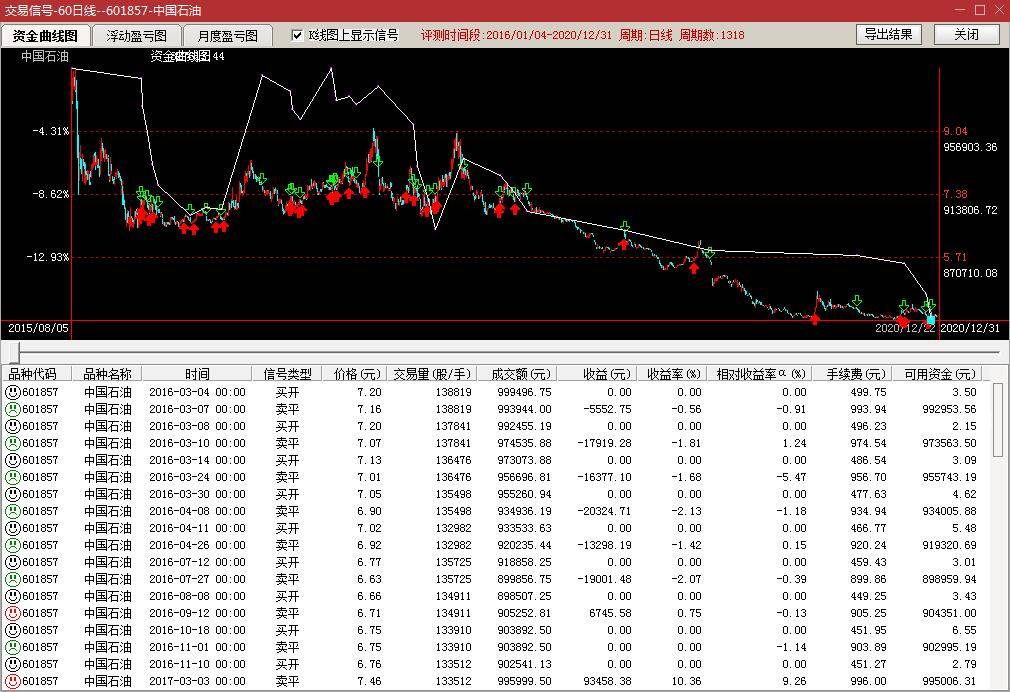Click the cyan end marker on chart
The width and height of the screenshot is (1010, 692).
pyautogui.click(x=931, y=319)
